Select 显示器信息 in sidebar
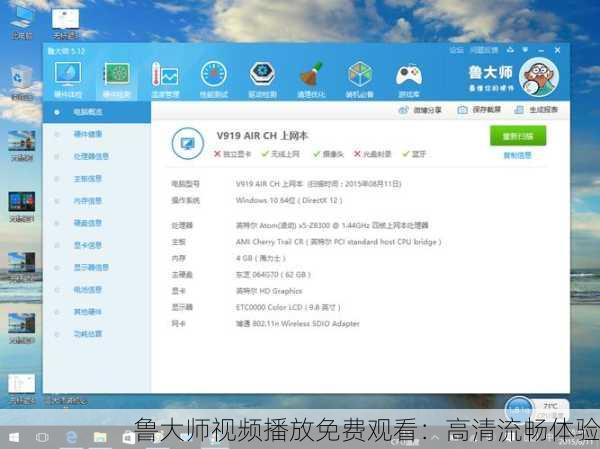The image size is (600, 449). click(91, 267)
